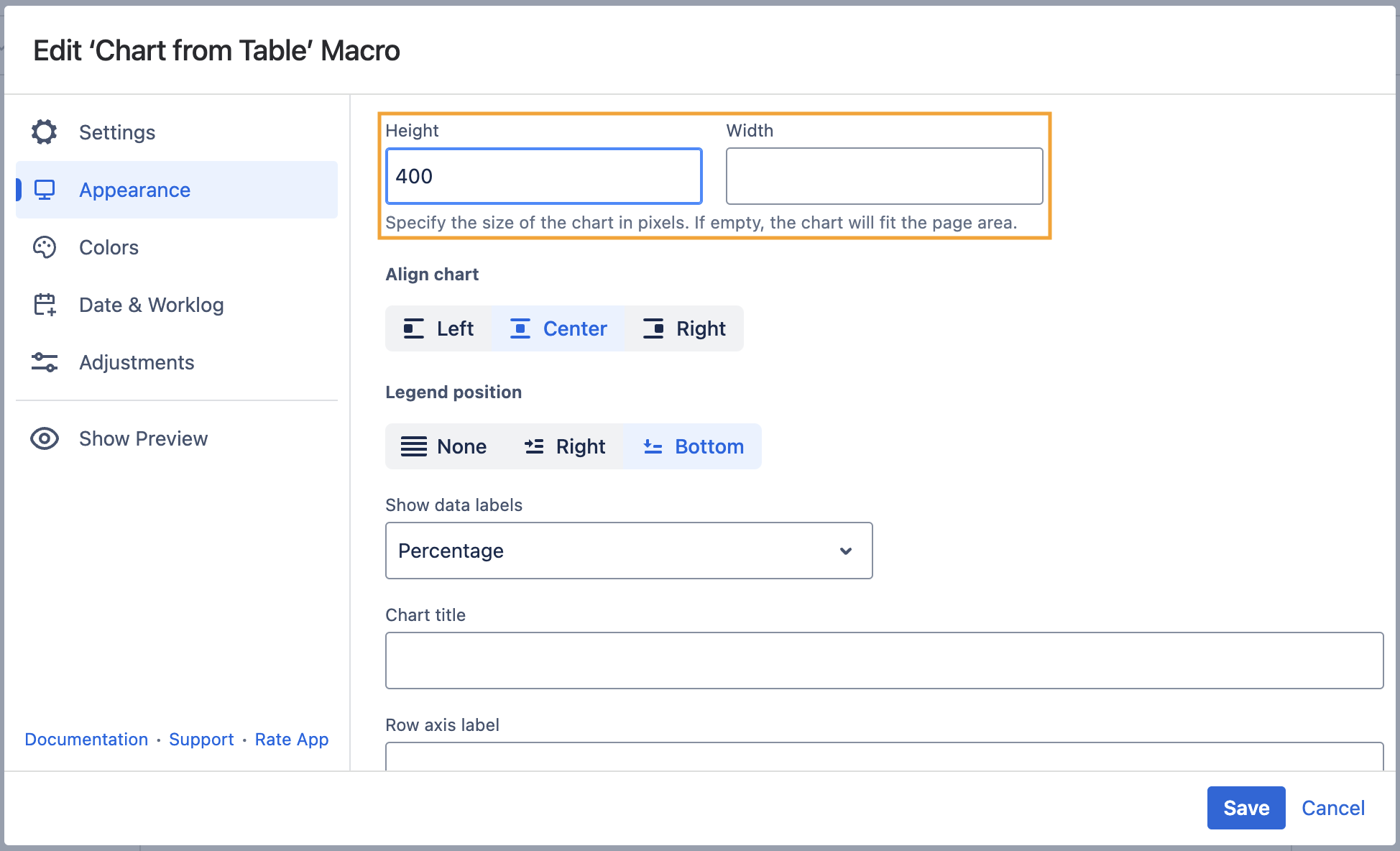Set legend position to None
Viewport: 1400px width, 851px height.
click(x=444, y=446)
